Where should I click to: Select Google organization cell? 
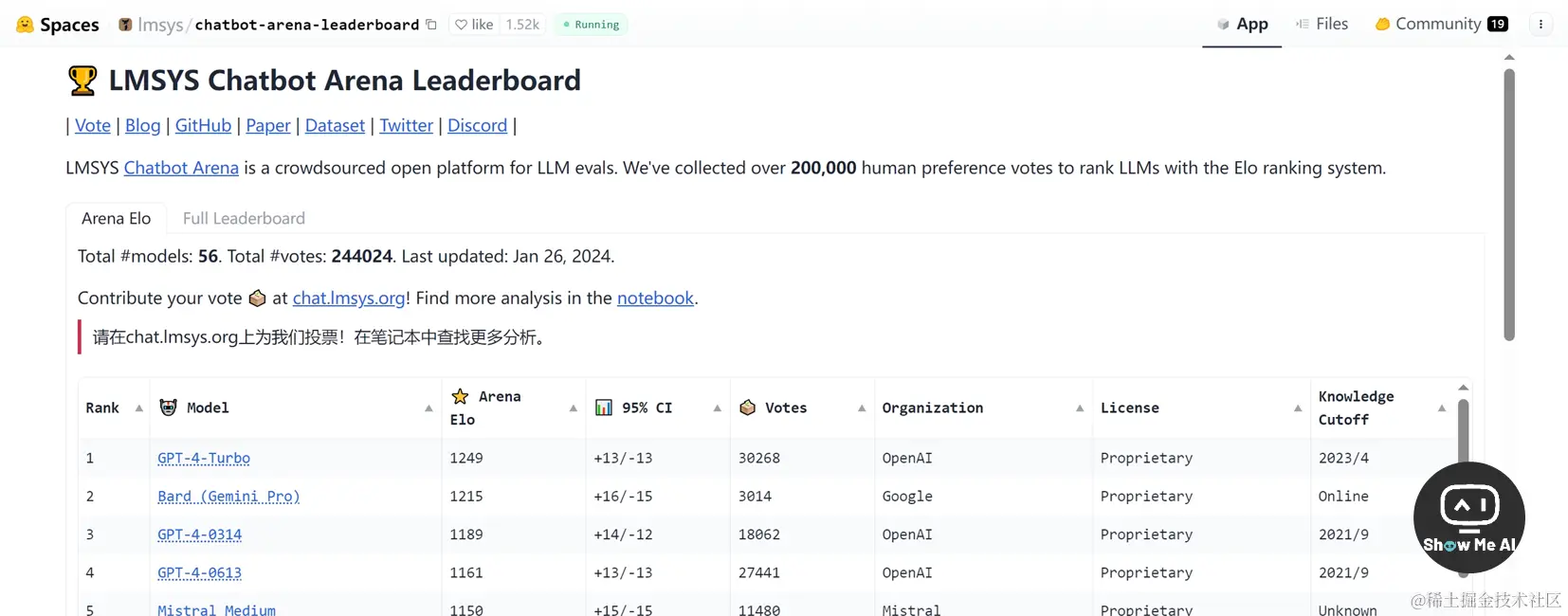(x=983, y=497)
